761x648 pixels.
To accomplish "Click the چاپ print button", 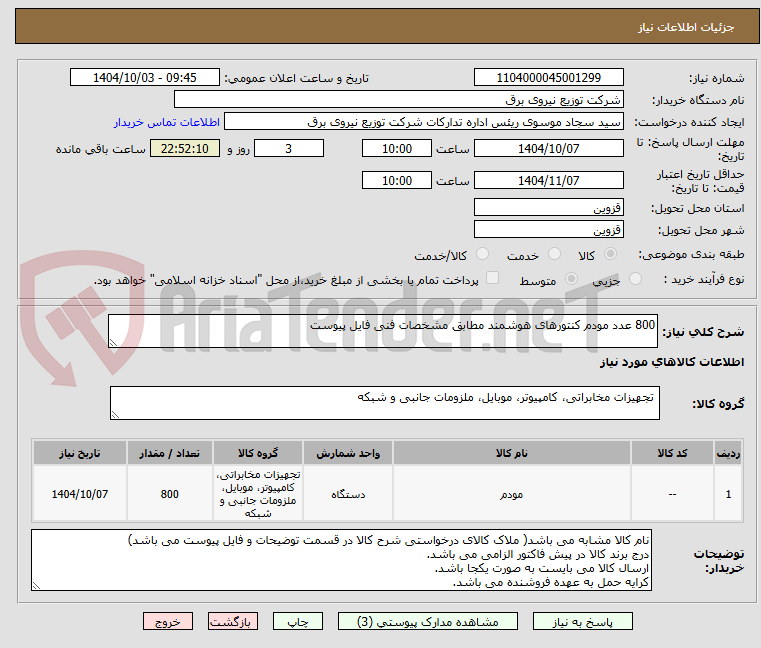I will (x=298, y=621).
